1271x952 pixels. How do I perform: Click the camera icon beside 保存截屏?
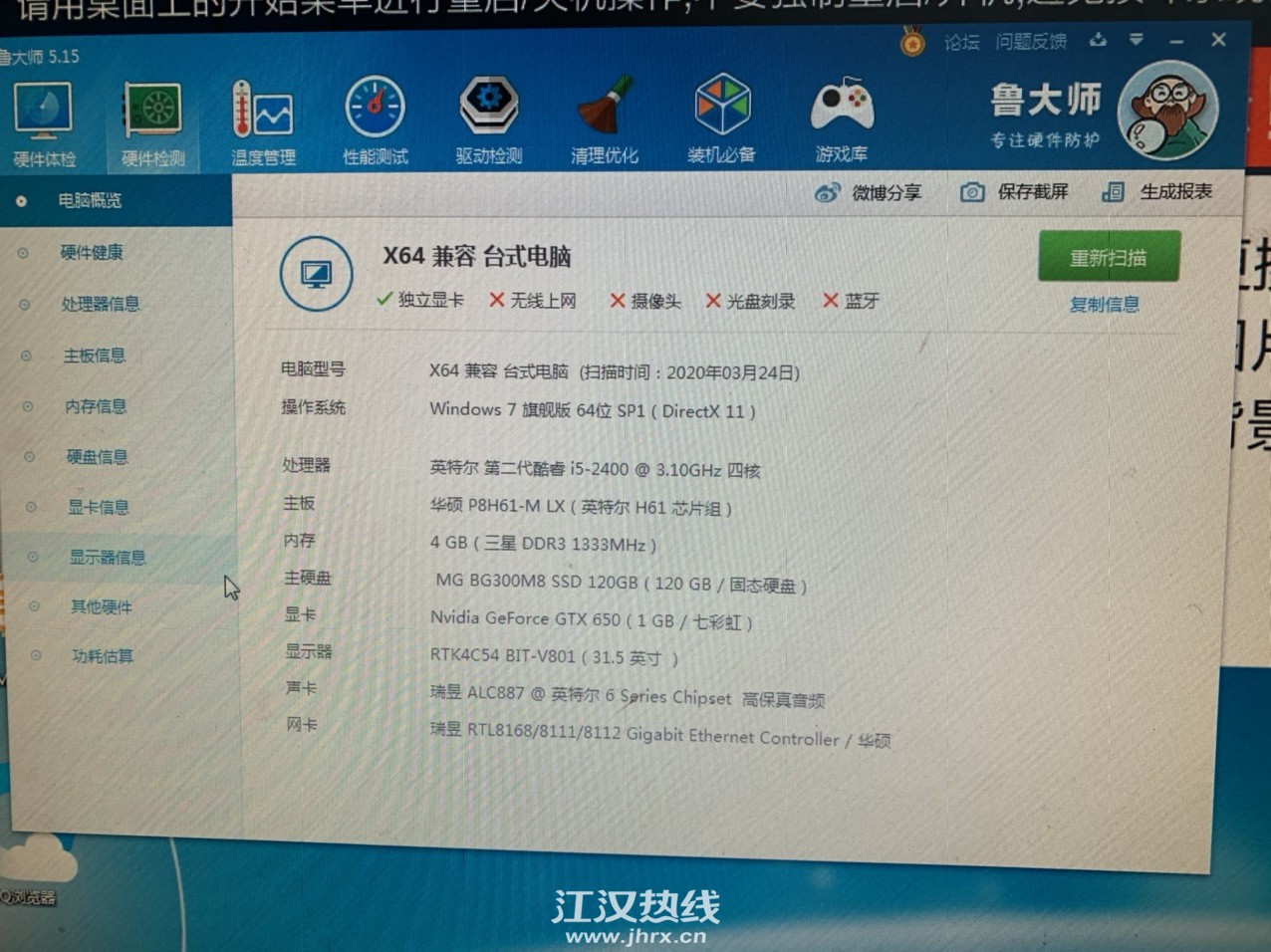[972, 192]
